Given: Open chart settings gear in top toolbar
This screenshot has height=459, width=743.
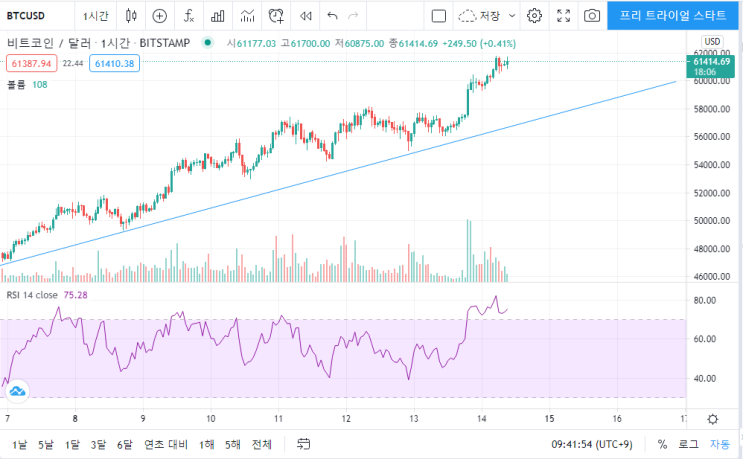Looking at the screenshot, I should pos(534,16).
